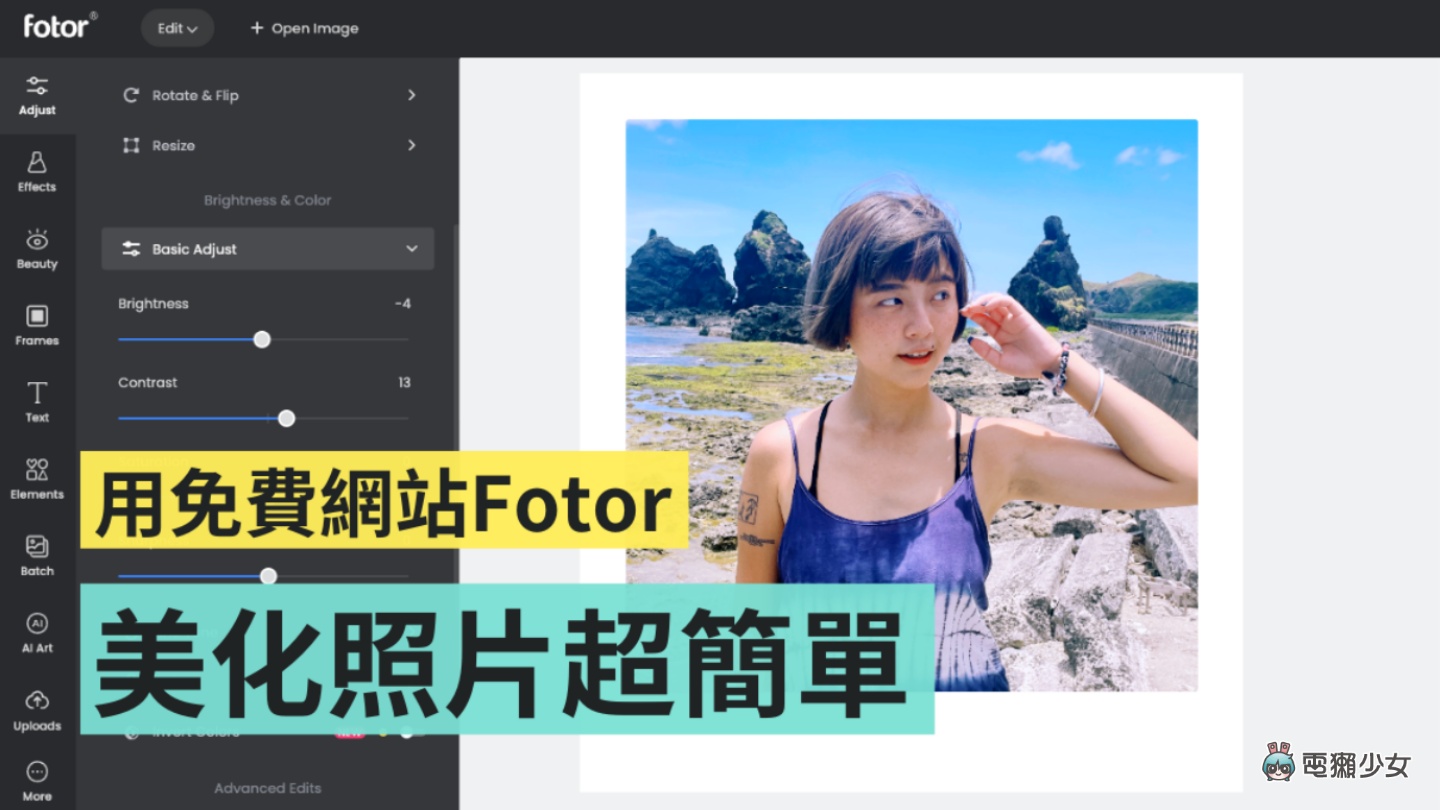Open the Edit dropdown menu
The height and width of the screenshot is (810, 1440).
tap(177, 28)
